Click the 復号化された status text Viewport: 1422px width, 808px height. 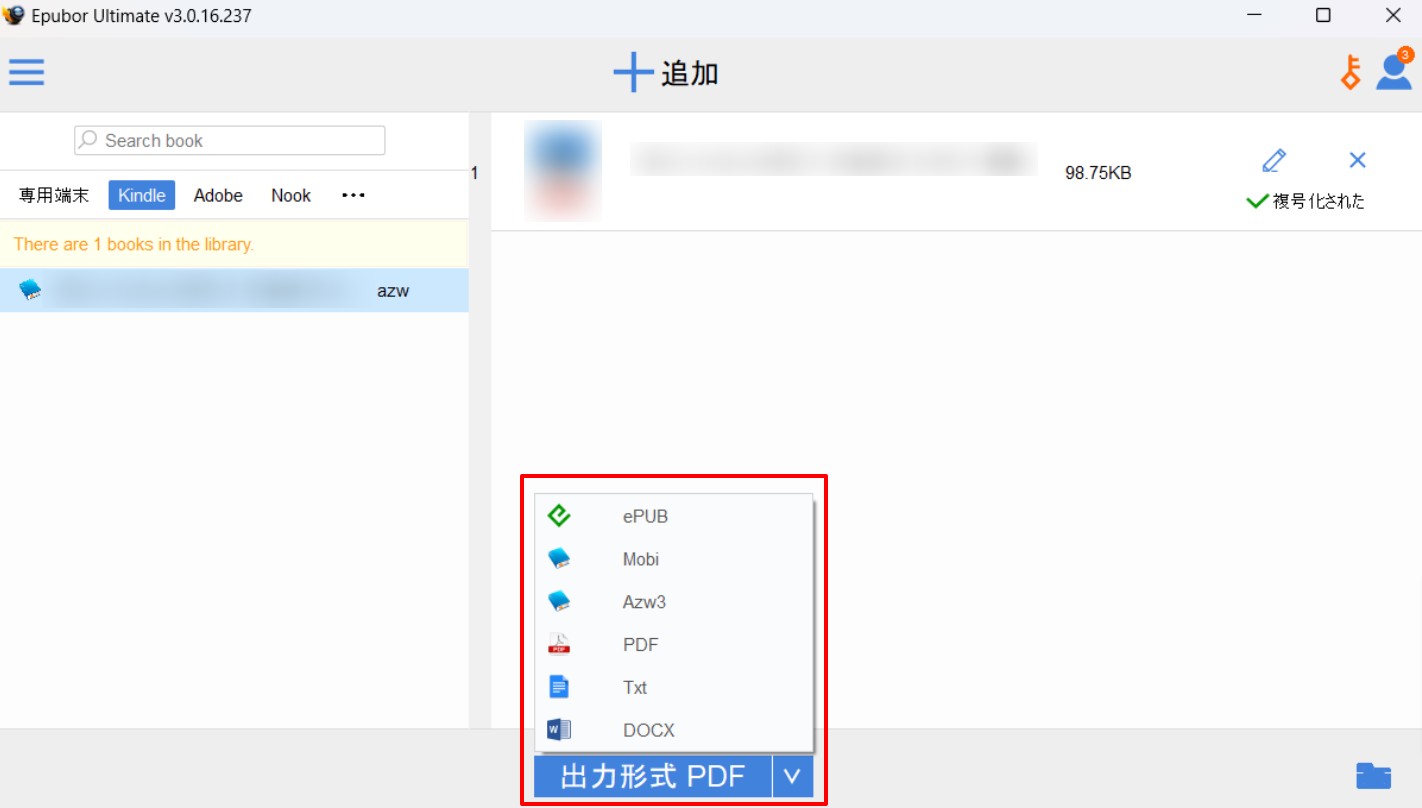click(1319, 202)
